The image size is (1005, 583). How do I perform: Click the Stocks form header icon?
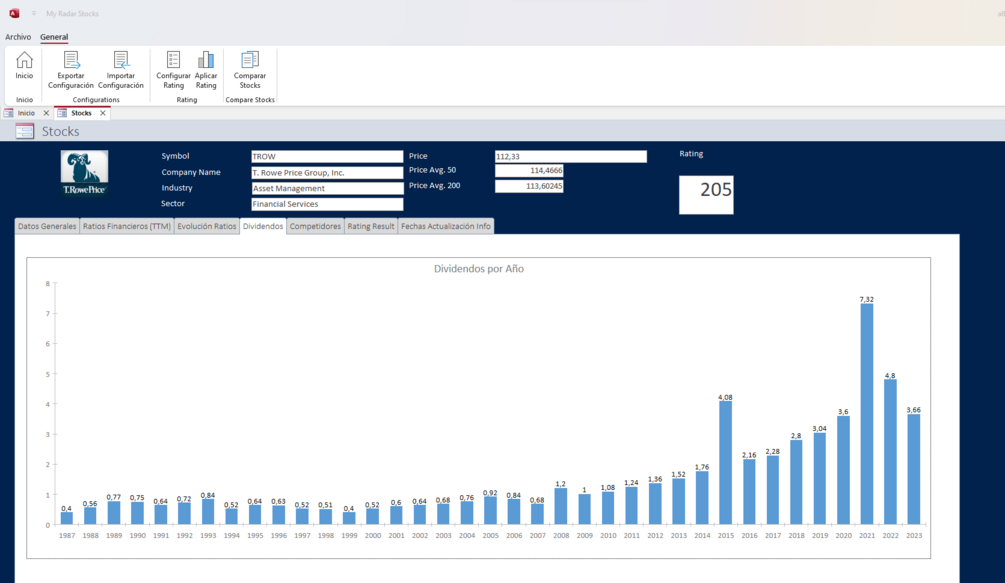(x=24, y=131)
